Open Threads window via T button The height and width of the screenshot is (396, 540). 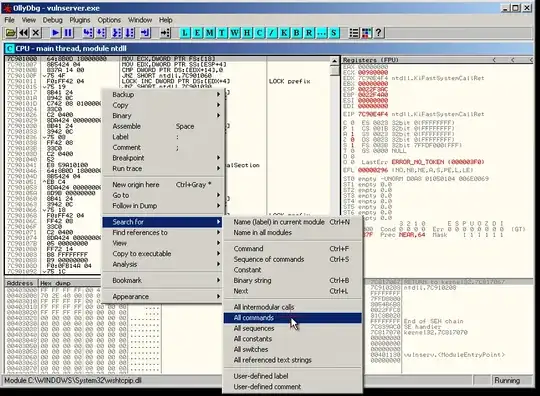point(222,33)
